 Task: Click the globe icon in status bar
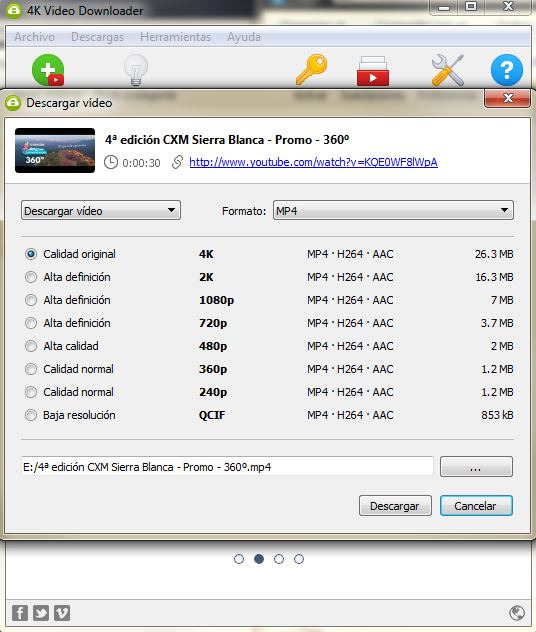pos(517,613)
